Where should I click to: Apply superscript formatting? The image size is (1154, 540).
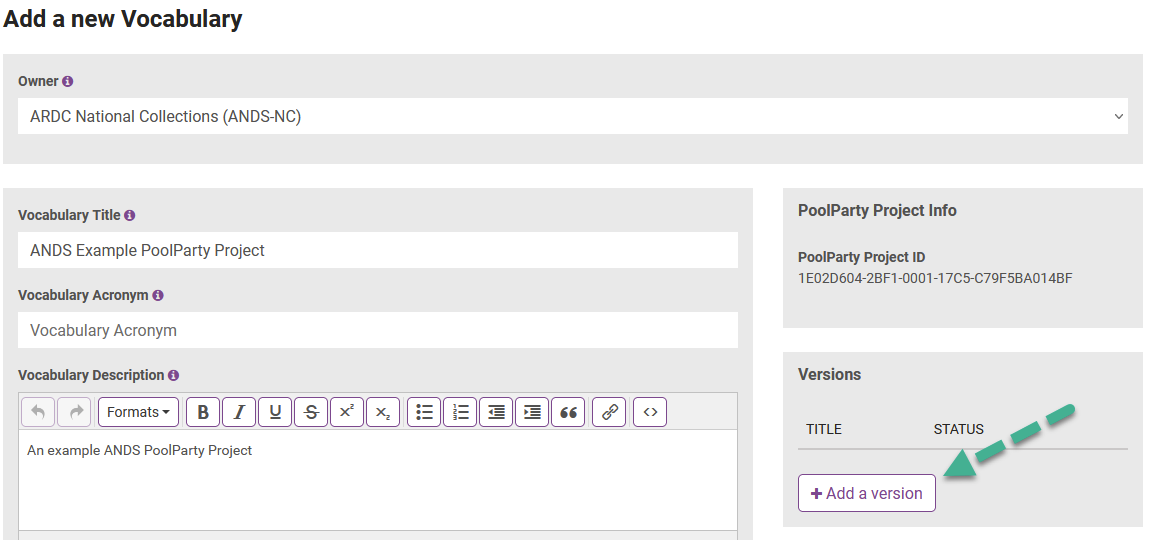[347, 412]
